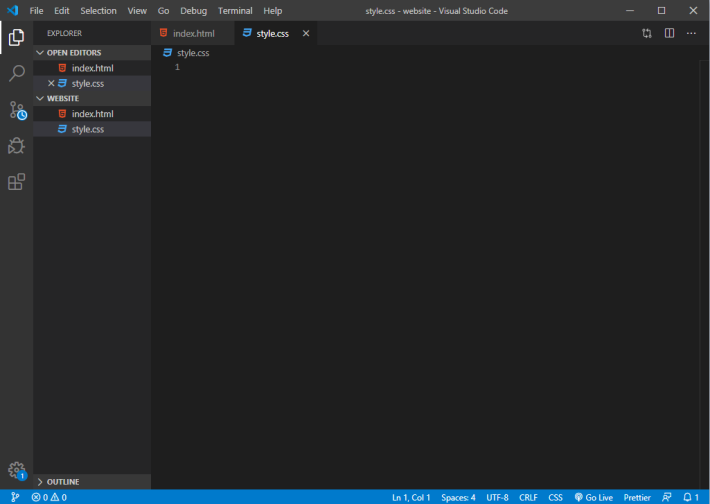
Task: Click the Prettier status bar button
Action: point(637,497)
